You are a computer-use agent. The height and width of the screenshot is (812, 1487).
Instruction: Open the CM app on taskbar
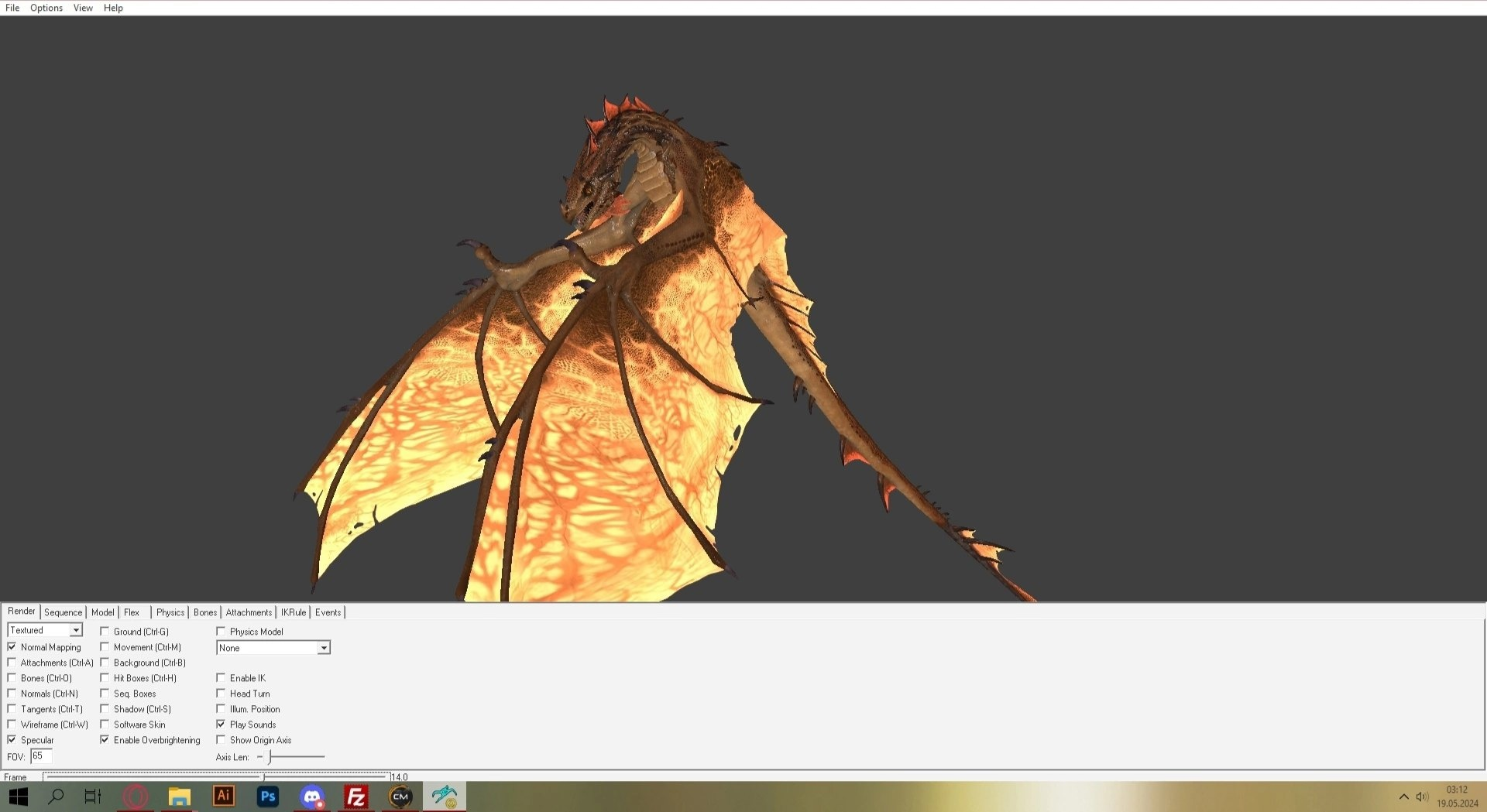pyautogui.click(x=400, y=796)
